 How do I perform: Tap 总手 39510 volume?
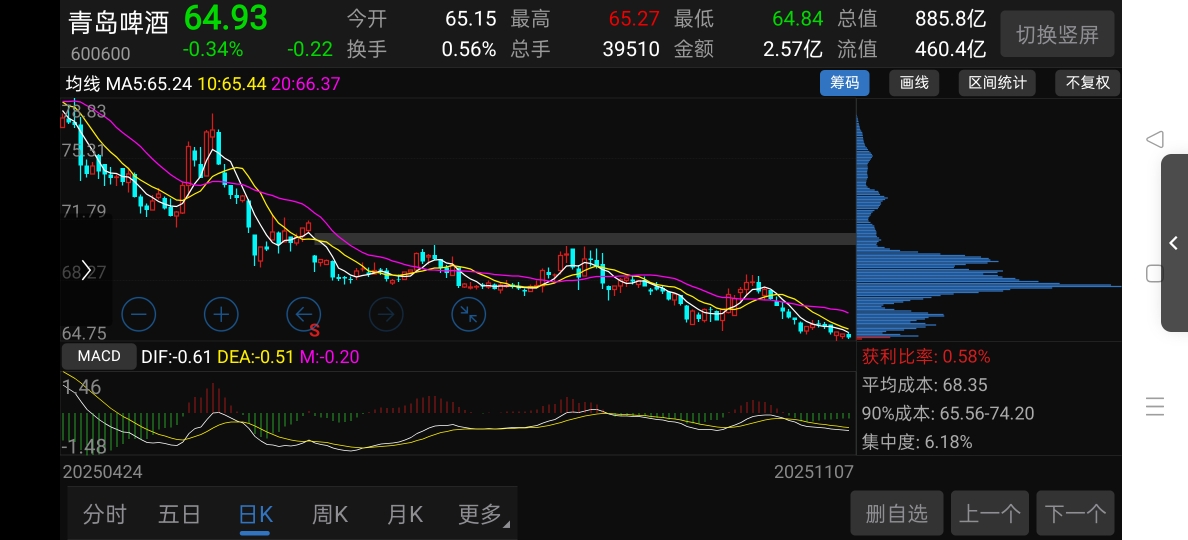tap(585, 49)
